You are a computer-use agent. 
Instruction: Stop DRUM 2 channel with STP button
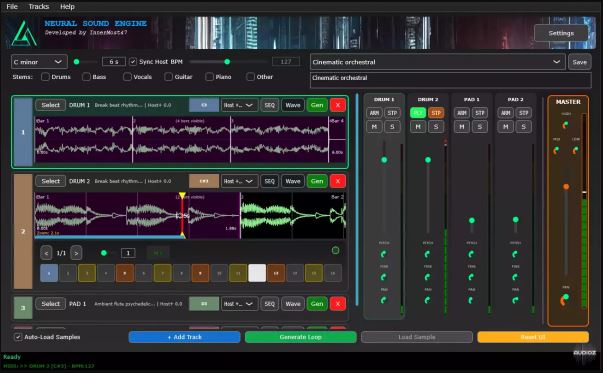(436, 113)
